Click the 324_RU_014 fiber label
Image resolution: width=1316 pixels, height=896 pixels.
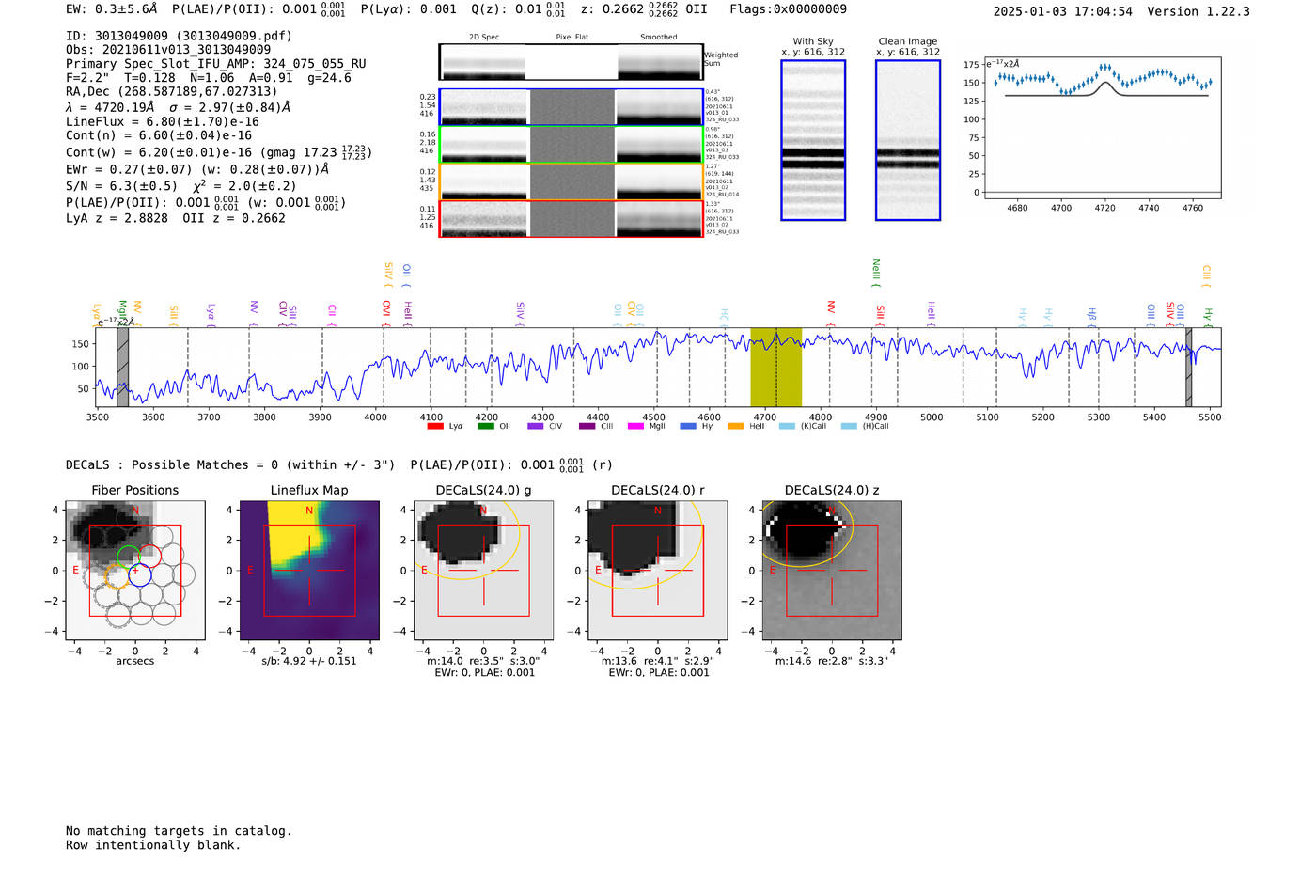pos(722,195)
